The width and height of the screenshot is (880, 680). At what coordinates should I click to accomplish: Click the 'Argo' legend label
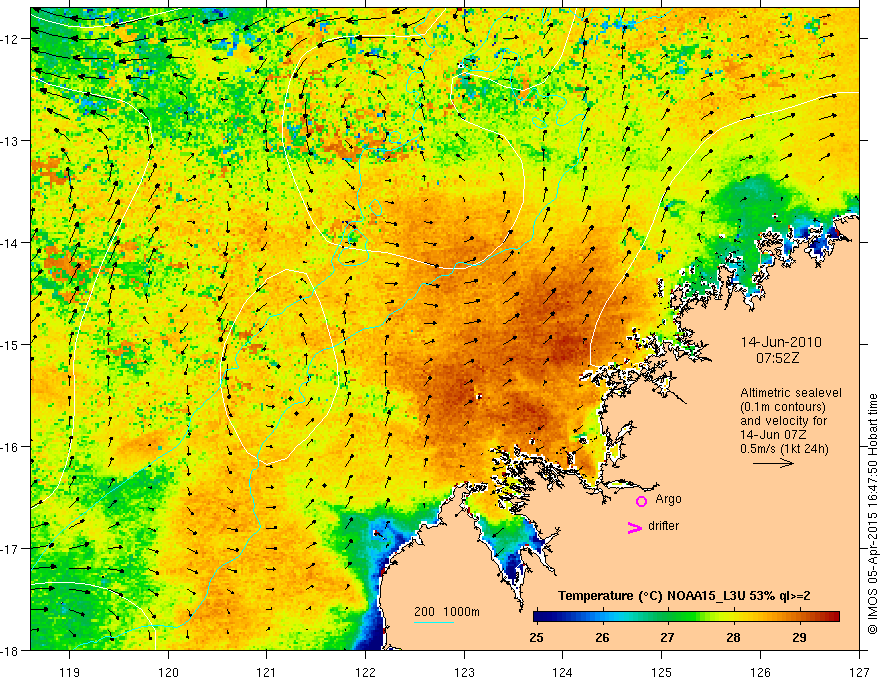pyautogui.click(x=668, y=499)
